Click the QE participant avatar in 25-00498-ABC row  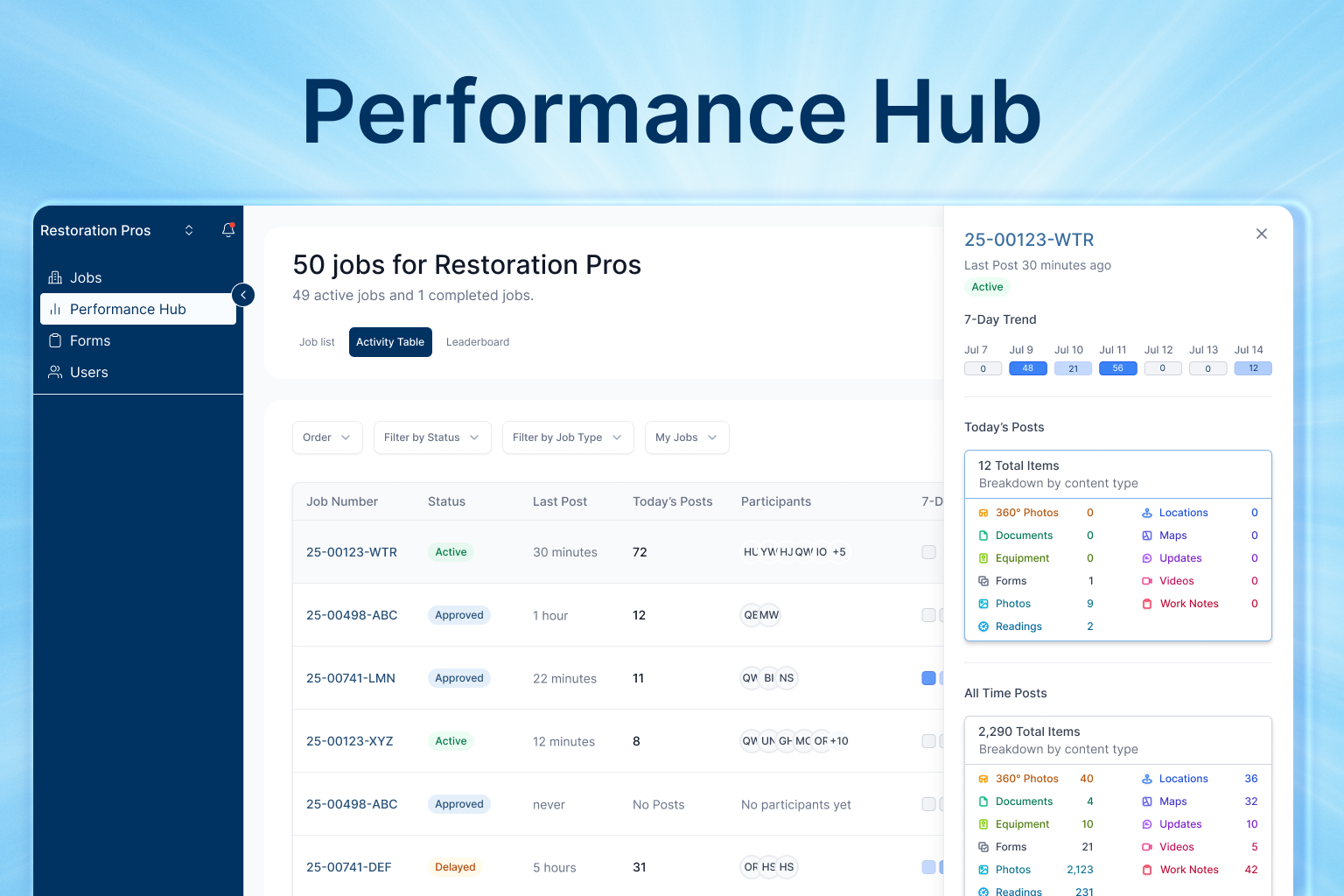pyautogui.click(x=751, y=615)
